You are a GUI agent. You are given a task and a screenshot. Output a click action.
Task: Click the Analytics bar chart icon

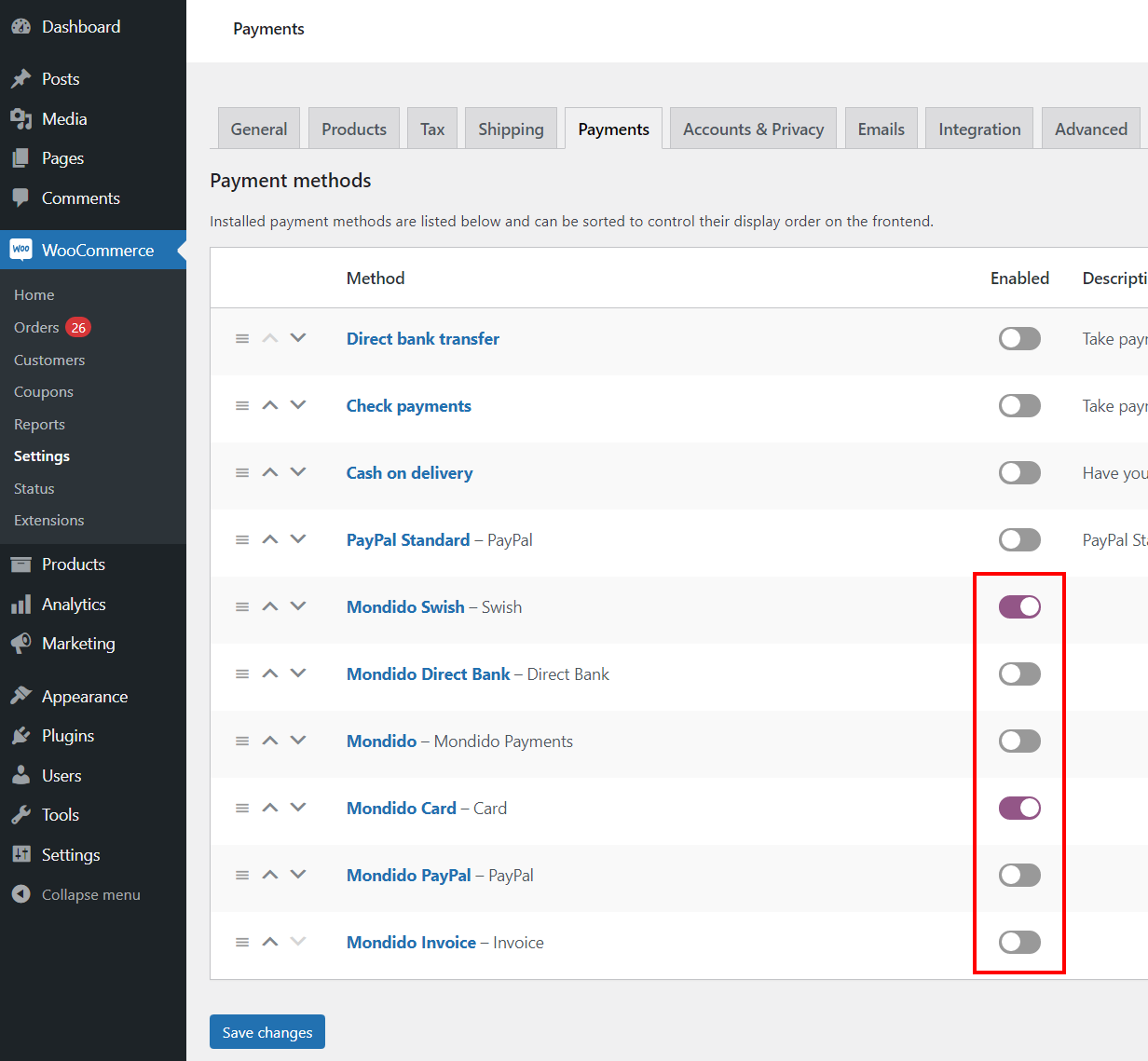click(20, 605)
